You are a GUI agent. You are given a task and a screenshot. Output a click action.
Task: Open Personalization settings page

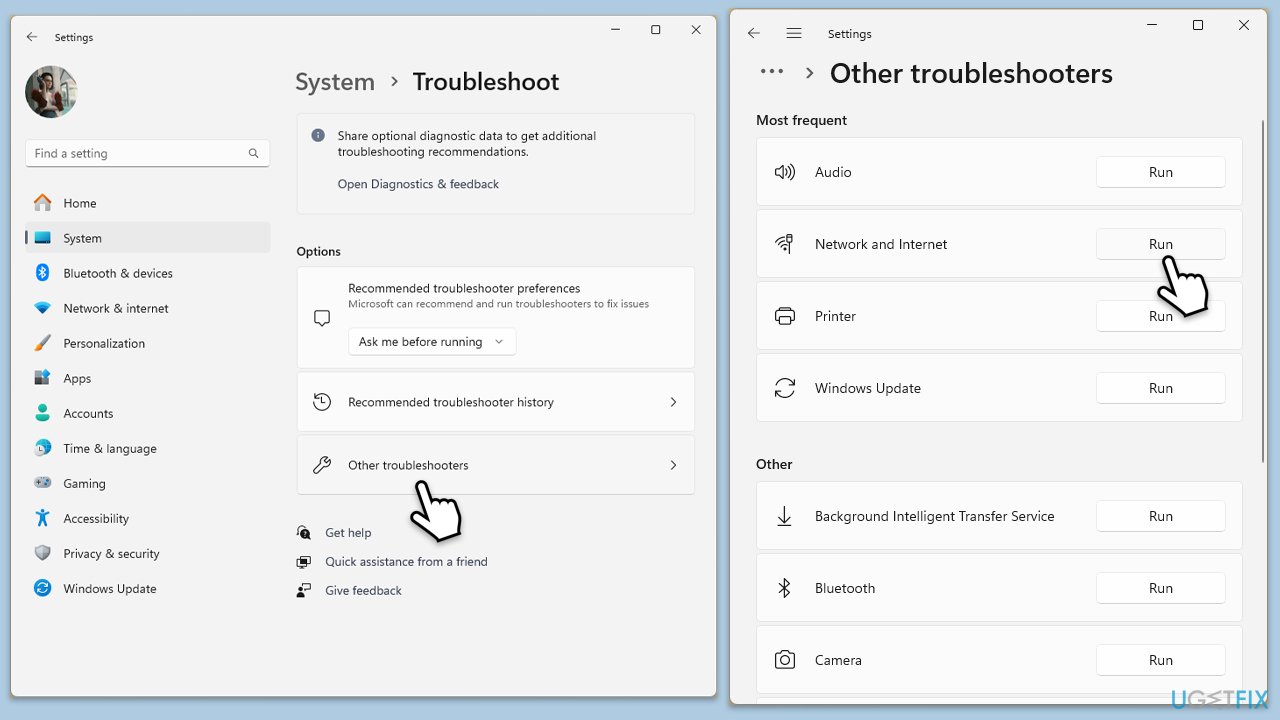pyautogui.click(x=104, y=343)
